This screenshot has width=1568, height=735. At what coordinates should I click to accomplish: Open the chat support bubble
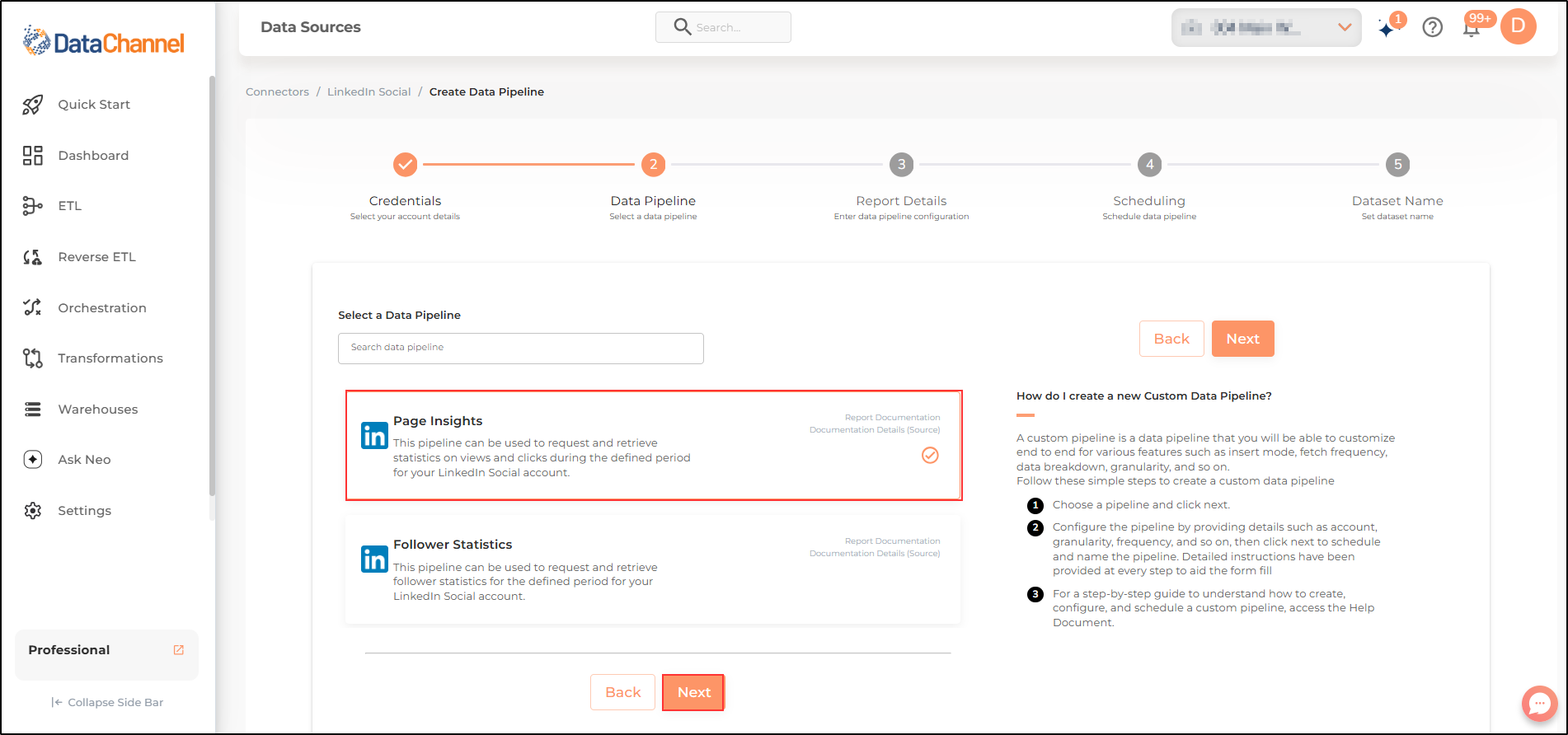(1539, 704)
